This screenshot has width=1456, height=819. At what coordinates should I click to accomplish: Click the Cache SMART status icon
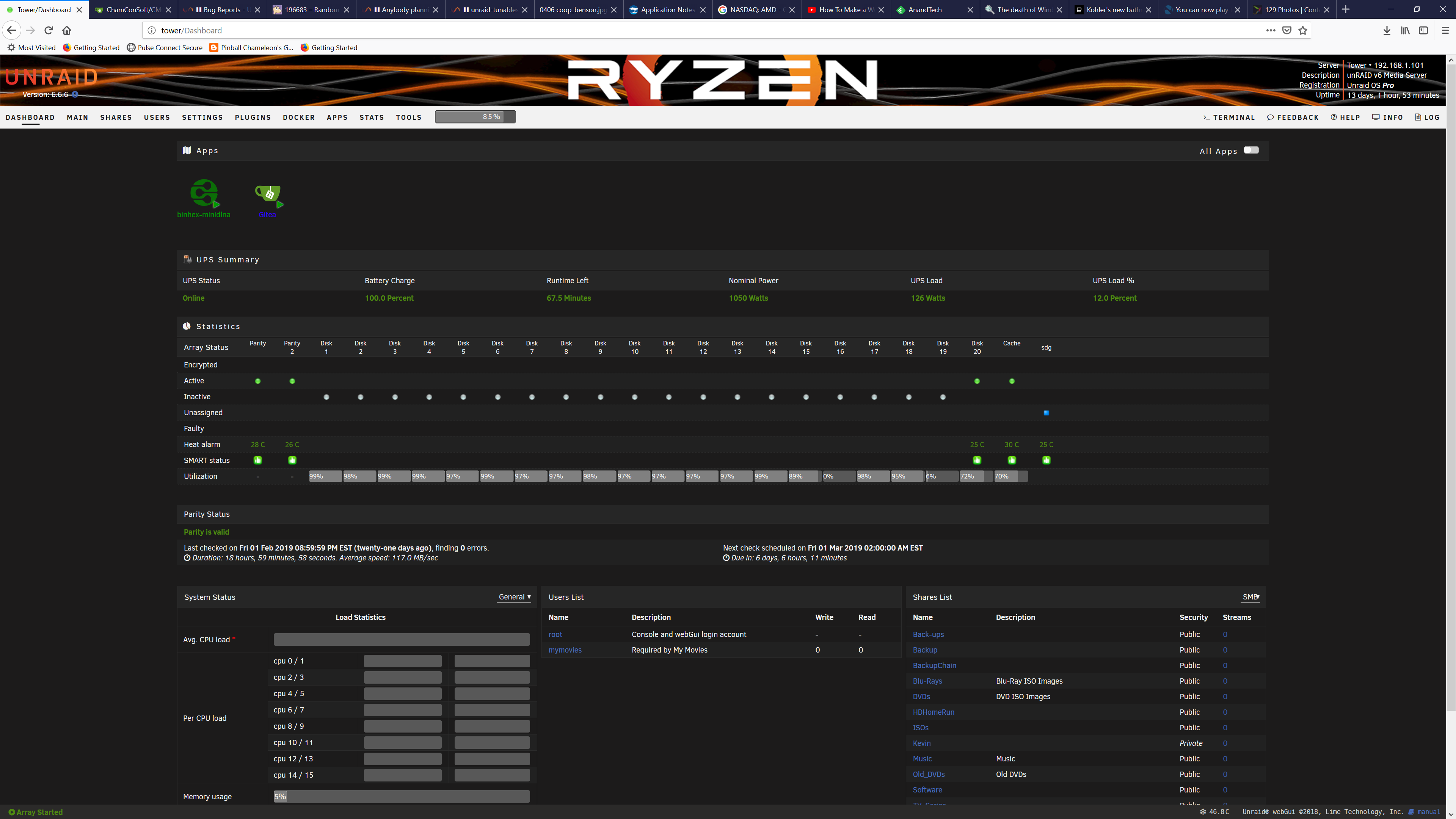[x=1012, y=460]
